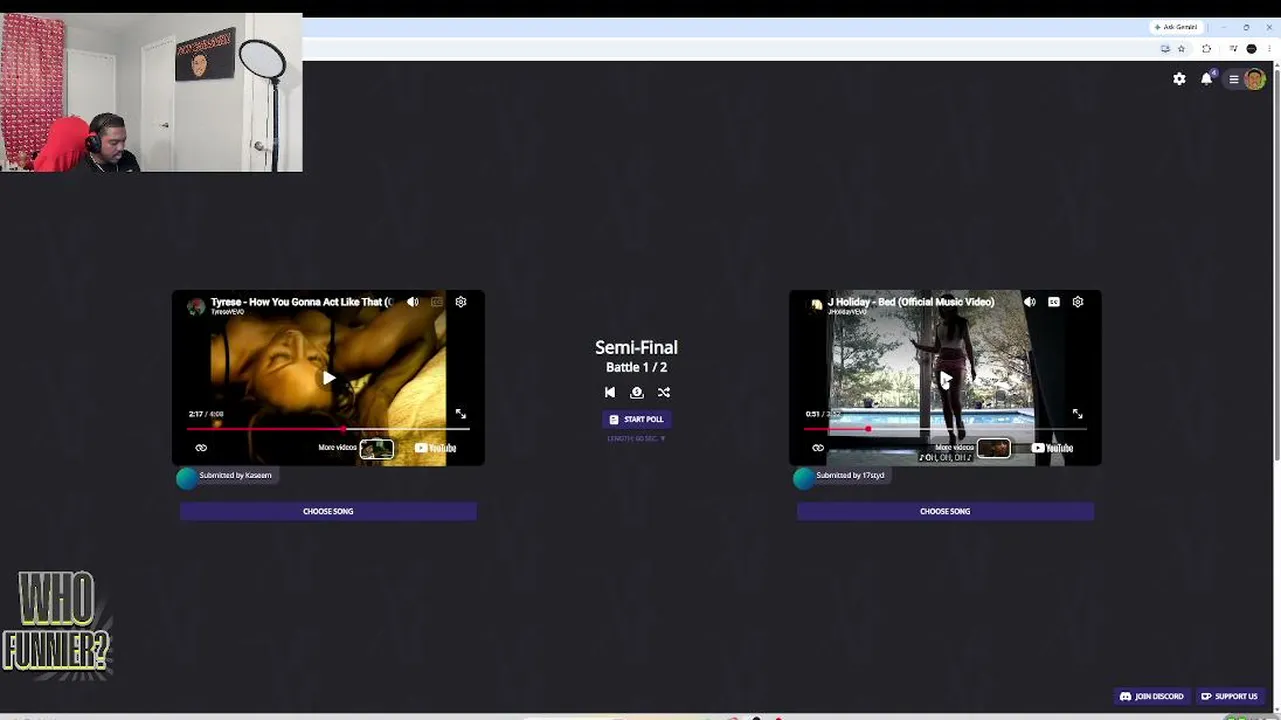1281x720 pixels.
Task: Click the Join Discord button
Action: point(1152,697)
